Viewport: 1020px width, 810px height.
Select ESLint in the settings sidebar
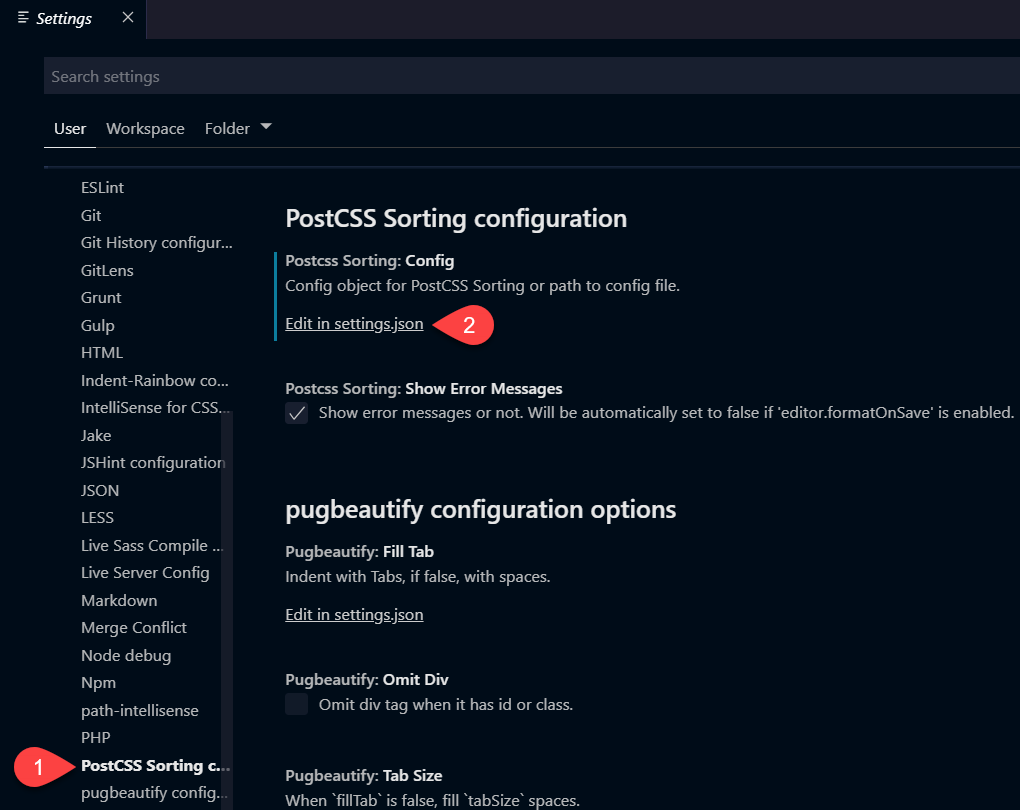pyautogui.click(x=102, y=187)
